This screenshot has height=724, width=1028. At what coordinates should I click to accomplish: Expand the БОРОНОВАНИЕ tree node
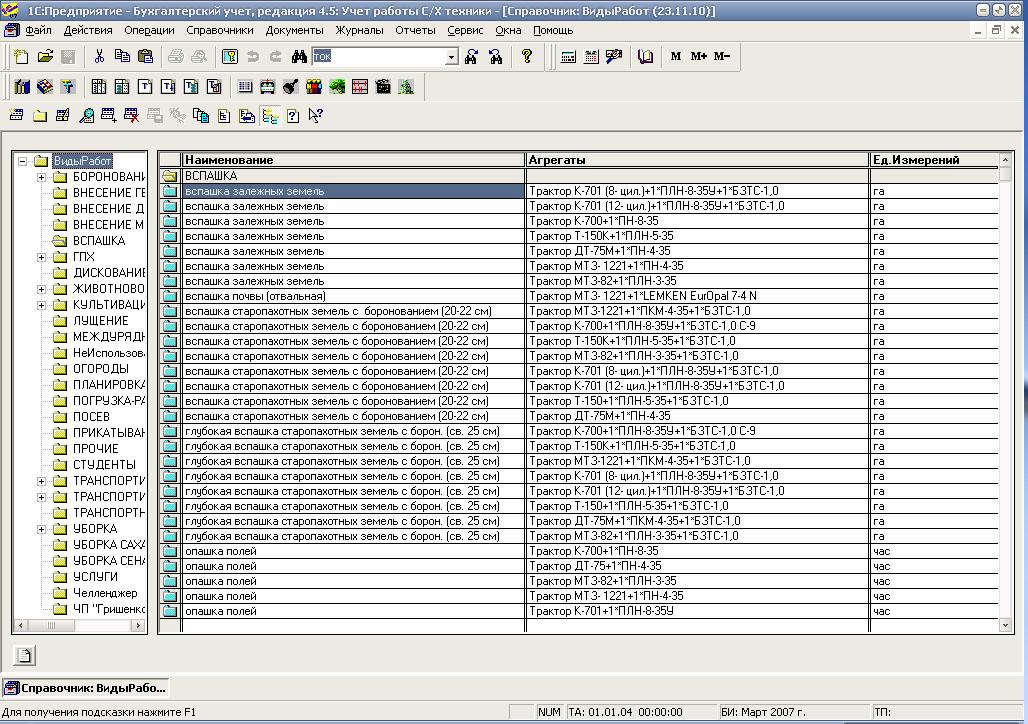(x=41, y=177)
